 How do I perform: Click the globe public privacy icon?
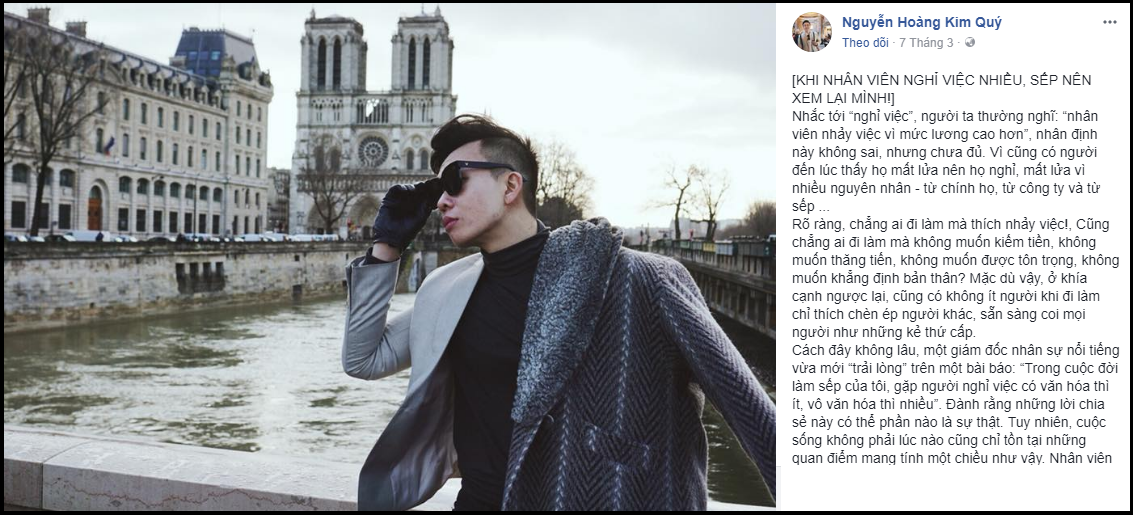tap(970, 43)
